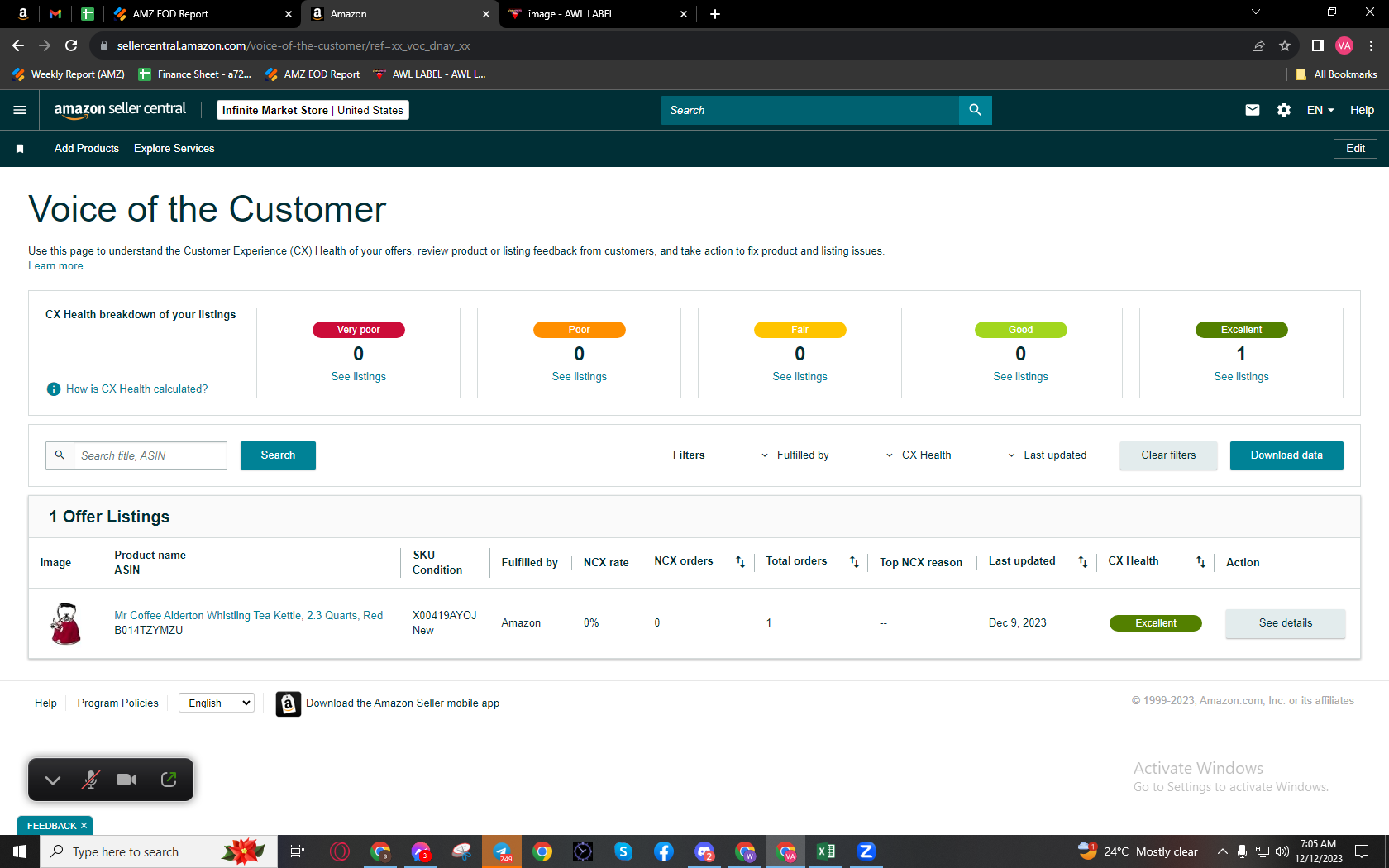Open the messages envelope icon
1389x868 pixels.
coord(1253,110)
